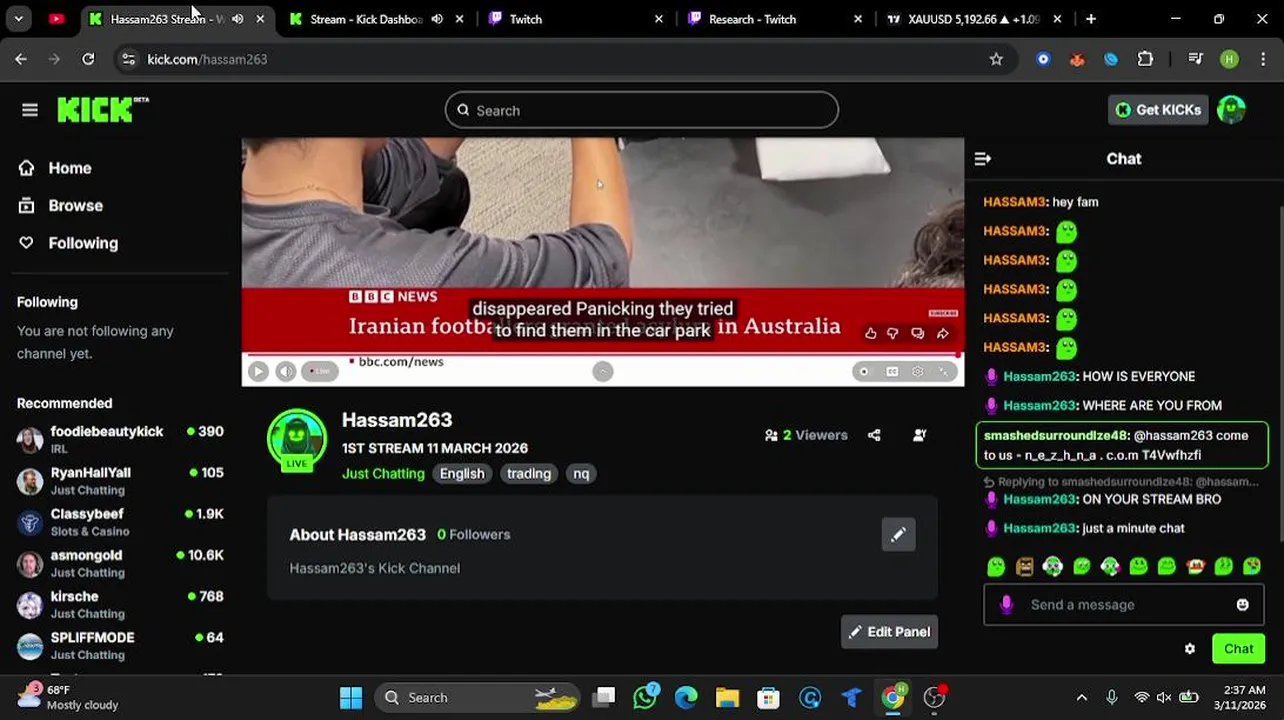Click the comments icon on the video

(918, 333)
